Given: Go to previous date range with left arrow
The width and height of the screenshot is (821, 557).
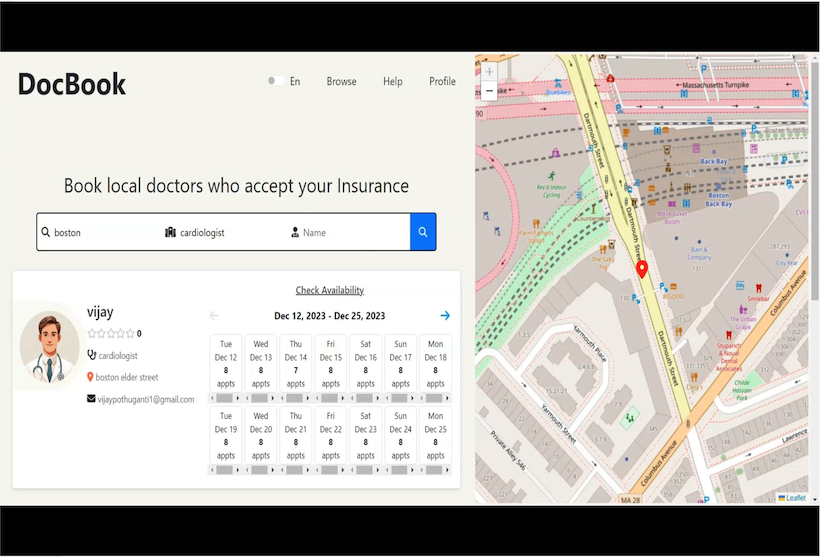Looking at the screenshot, I should (214, 315).
